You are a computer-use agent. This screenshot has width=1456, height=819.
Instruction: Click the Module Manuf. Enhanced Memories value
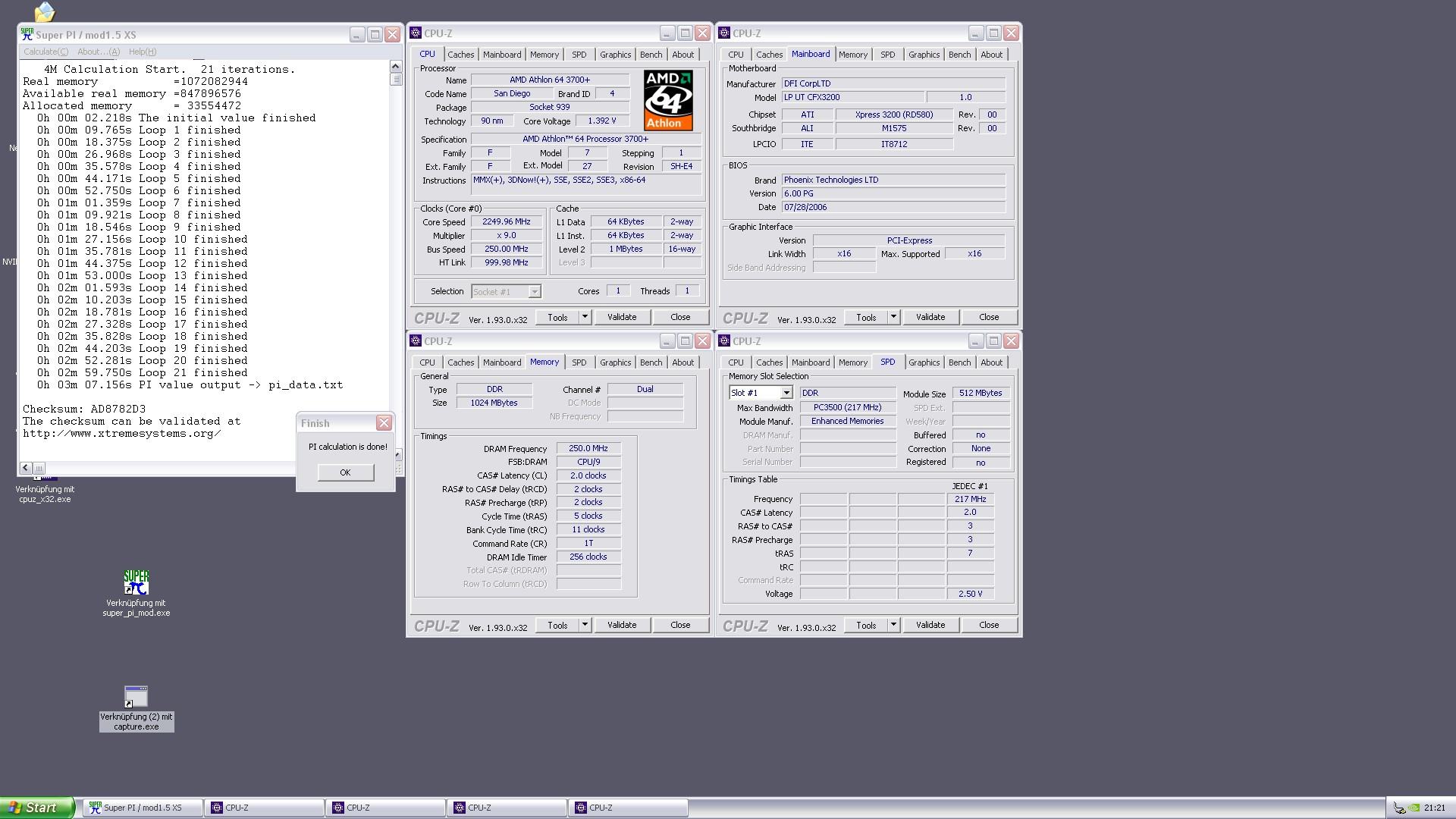click(848, 422)
